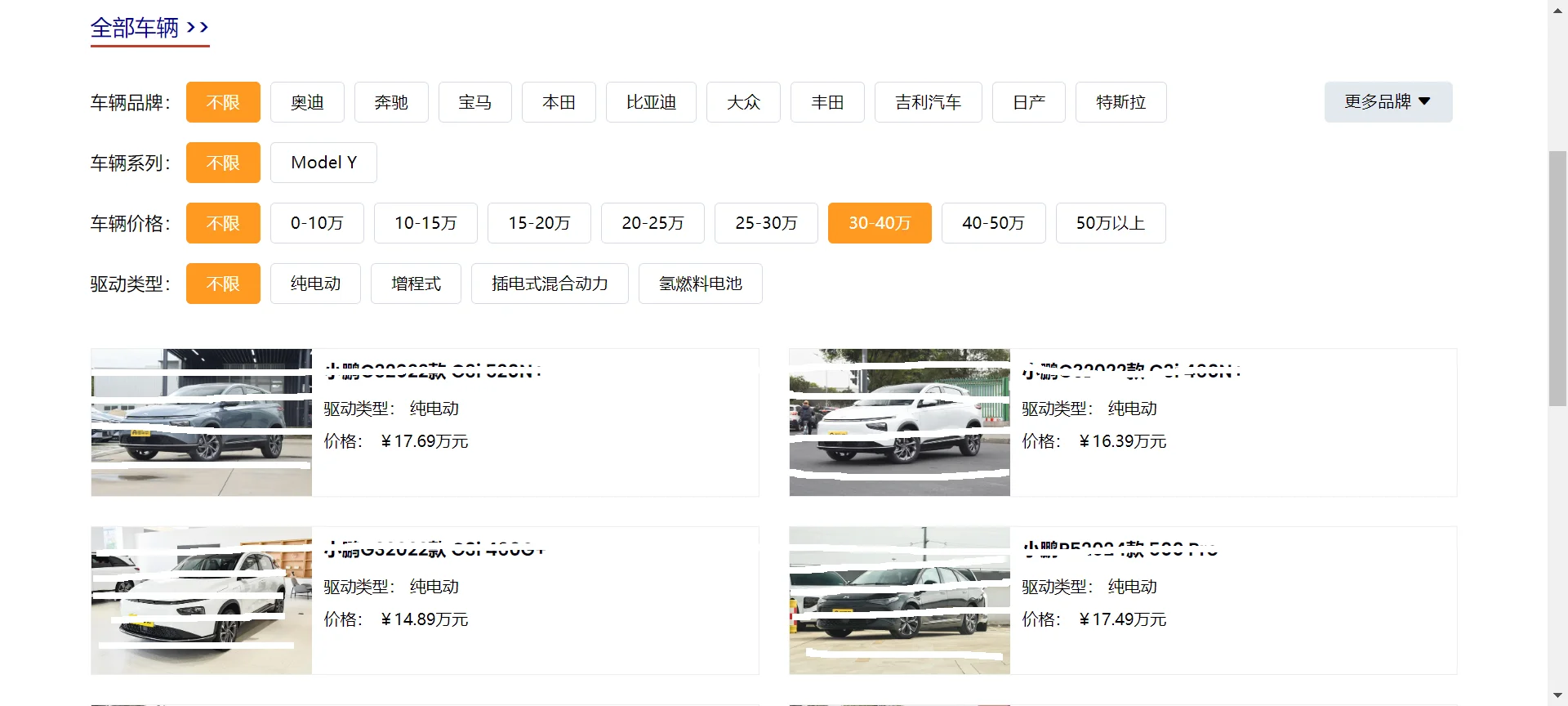The height and width of the screenshot is (706, 1568).
Task: Pick the 10-15万 price range
Action: tap(425, 223)
